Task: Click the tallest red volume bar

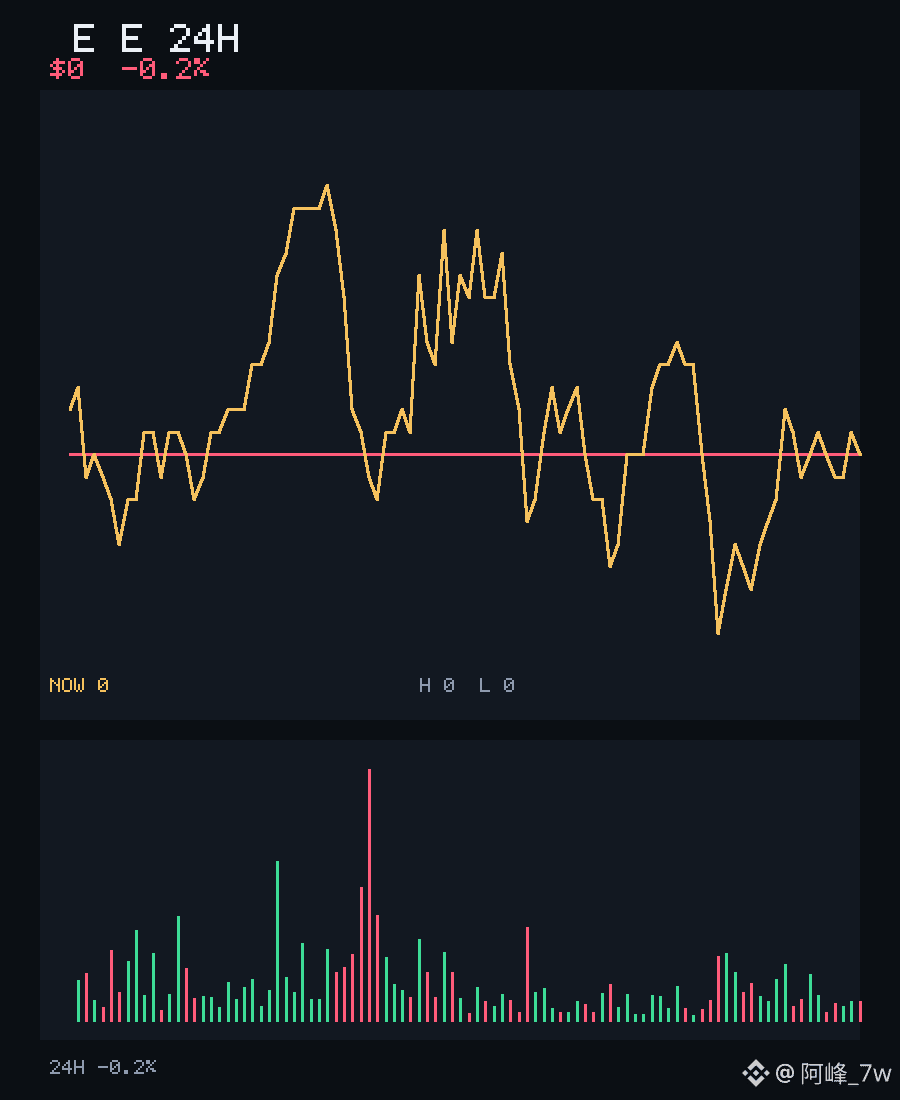Action: pyautogui.click(x=370, y=895)
